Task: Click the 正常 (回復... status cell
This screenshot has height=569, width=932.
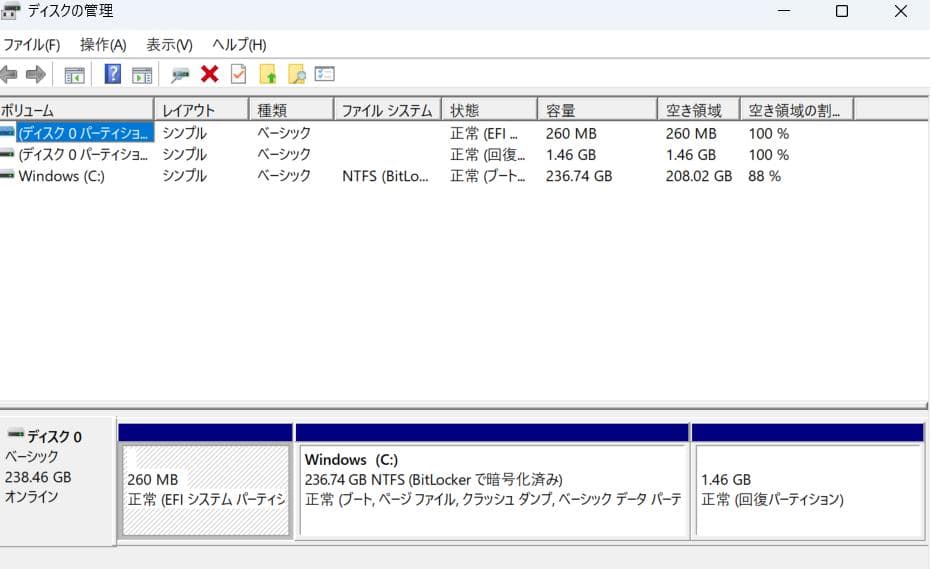Action: (x=487, y=155)
